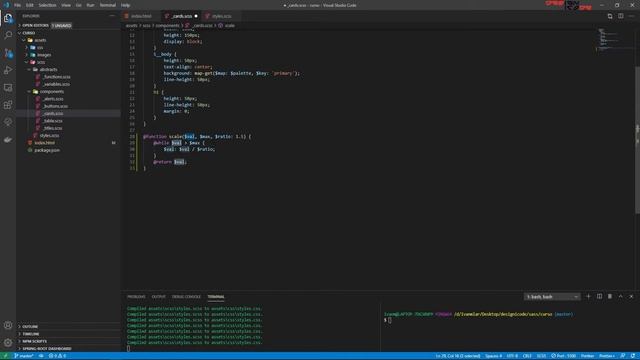
Task: Open the Search view icon
Action: (x=8, y=36)
